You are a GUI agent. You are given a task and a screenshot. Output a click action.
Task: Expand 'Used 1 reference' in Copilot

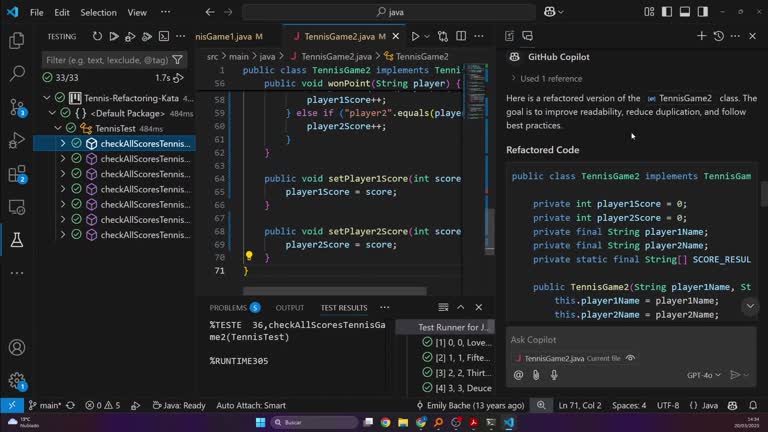(x=547, y=78)
